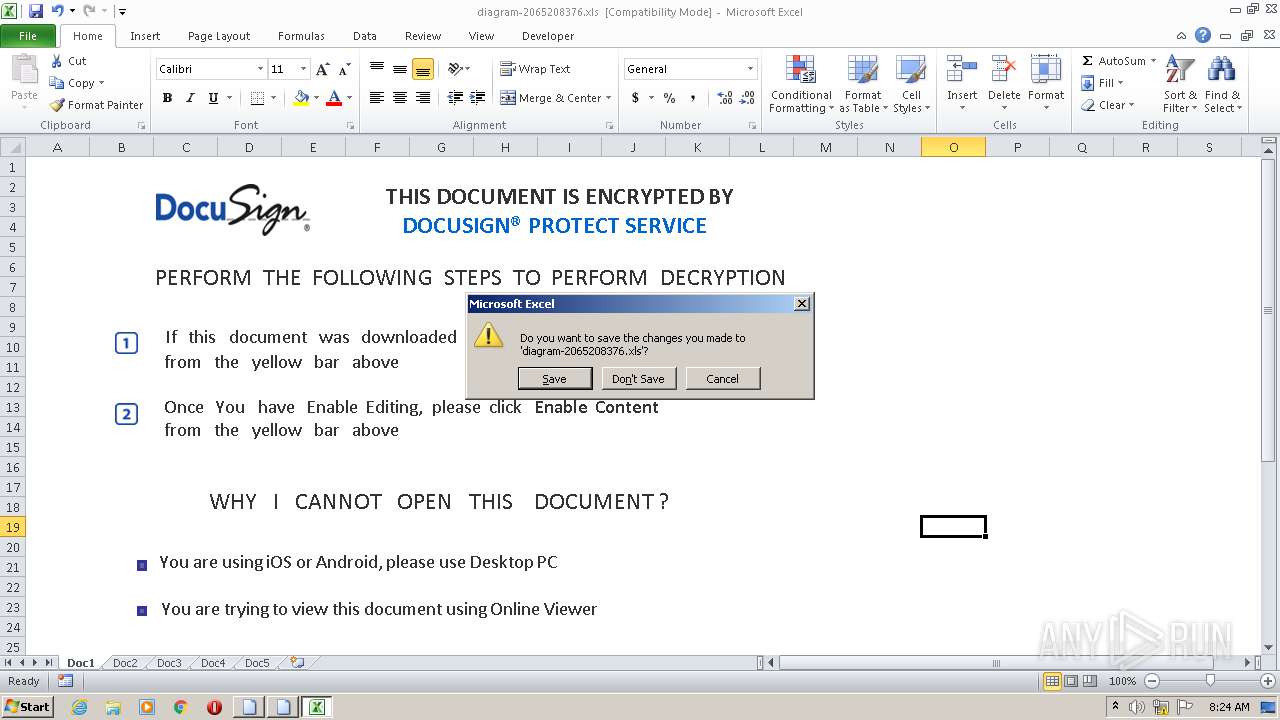Switch to the Page Layout tab

(219, 36)
